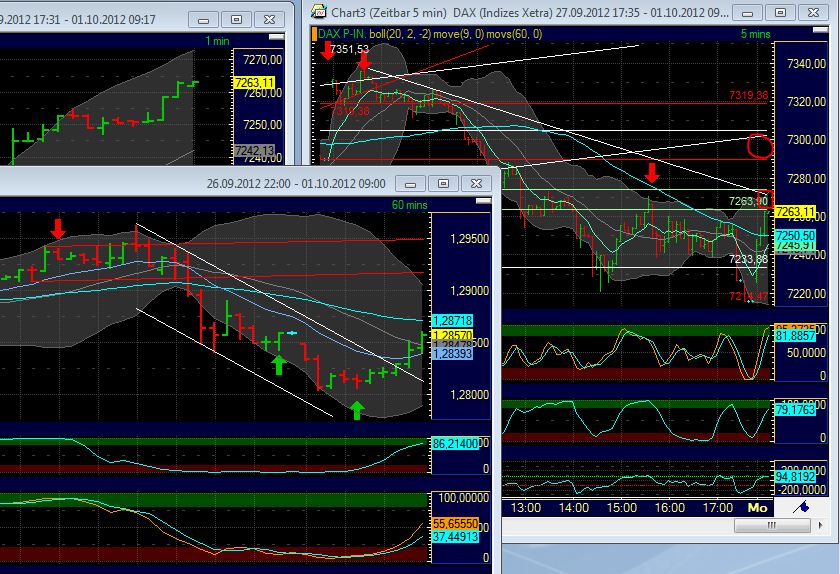Image resolution: width=840 pixels, height=574 pixels.
Task: Click the Chart3 window title icon
Action: 319,11
